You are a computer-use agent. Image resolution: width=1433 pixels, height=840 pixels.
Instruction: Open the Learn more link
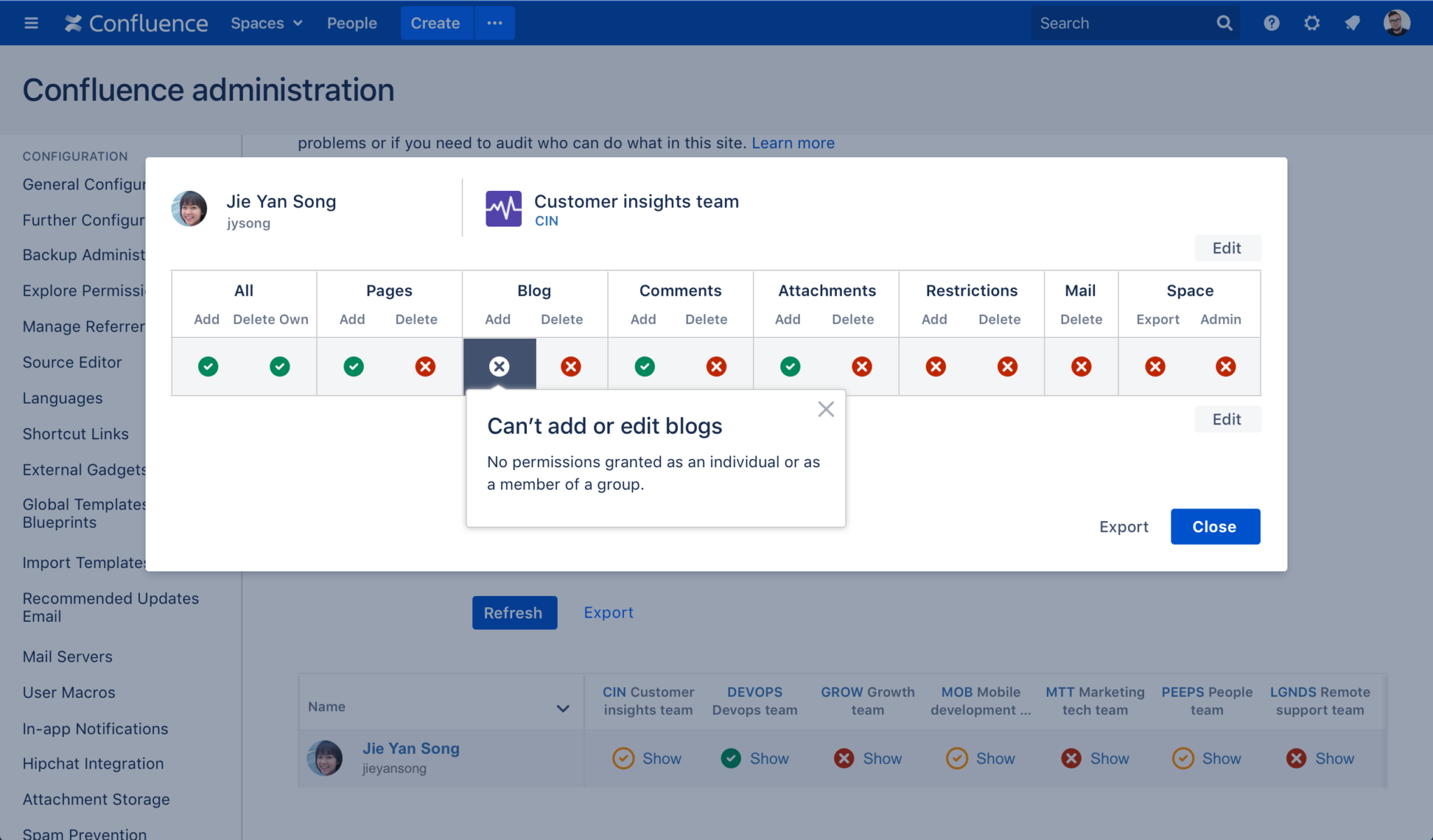[x=793, y=143]
